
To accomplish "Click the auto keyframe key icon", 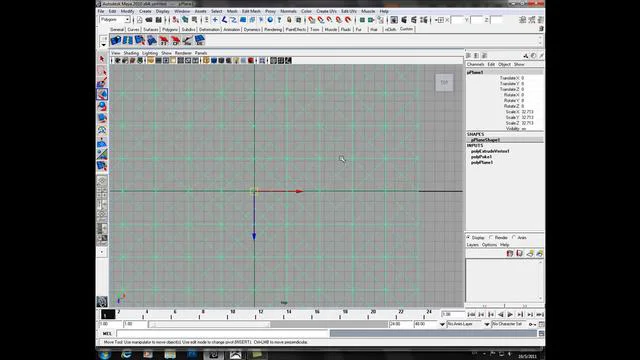I will tap(532, 324).
